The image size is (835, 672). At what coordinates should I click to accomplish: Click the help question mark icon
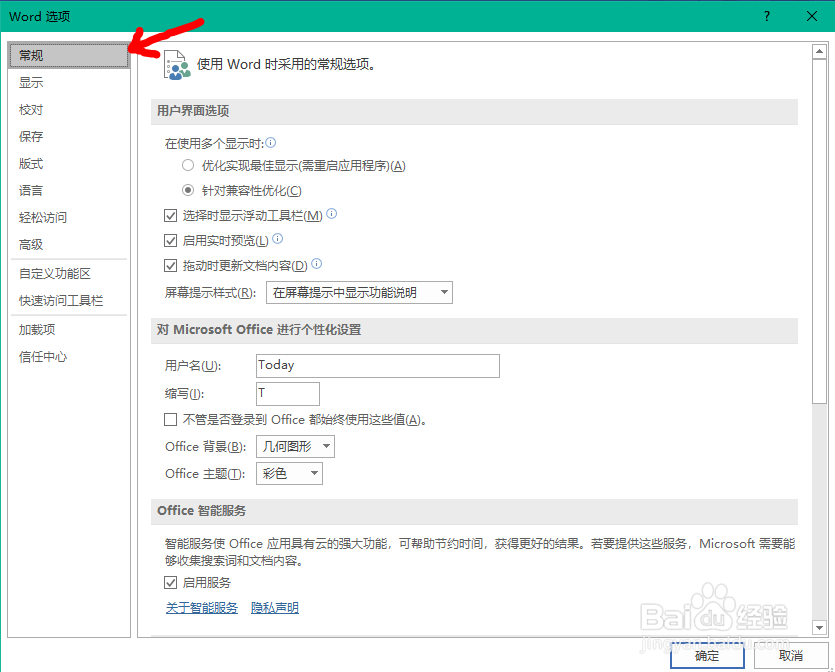click(767, 16)
